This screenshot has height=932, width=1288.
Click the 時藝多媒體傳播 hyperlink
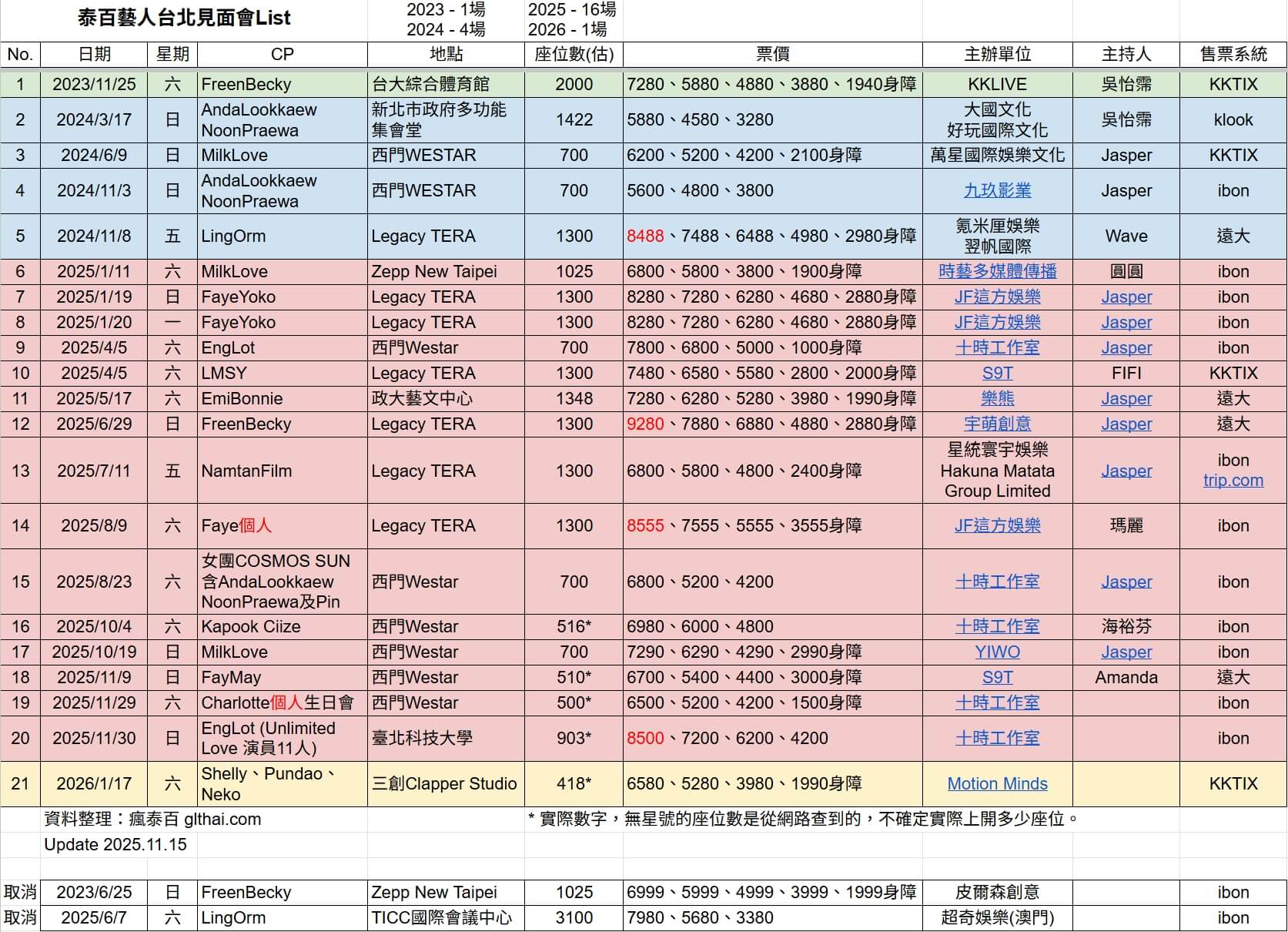point(997,272)
